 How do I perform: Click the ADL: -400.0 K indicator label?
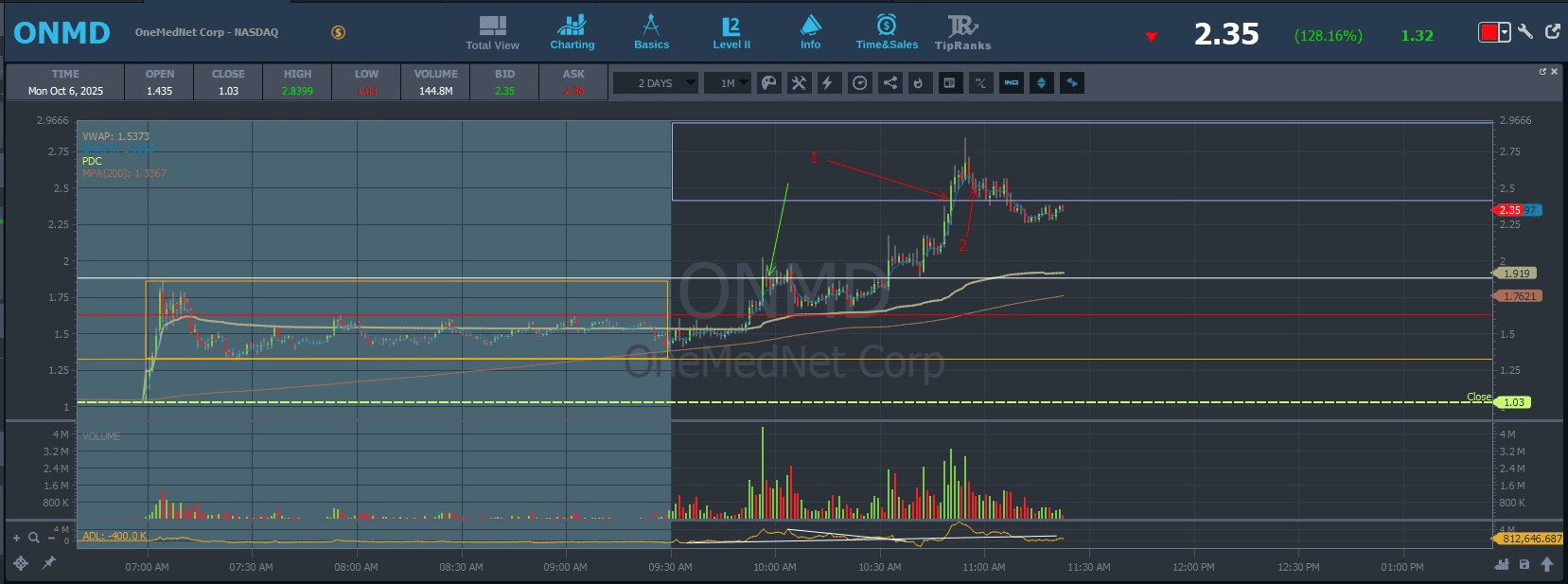coord(115,536)
